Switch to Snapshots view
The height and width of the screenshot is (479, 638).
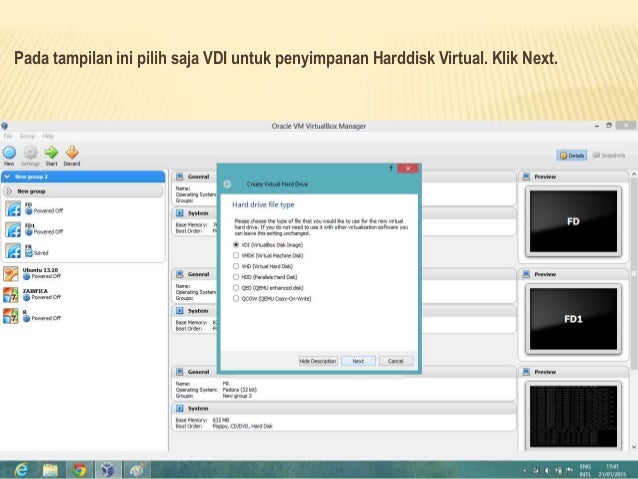(x=609, y=155)
